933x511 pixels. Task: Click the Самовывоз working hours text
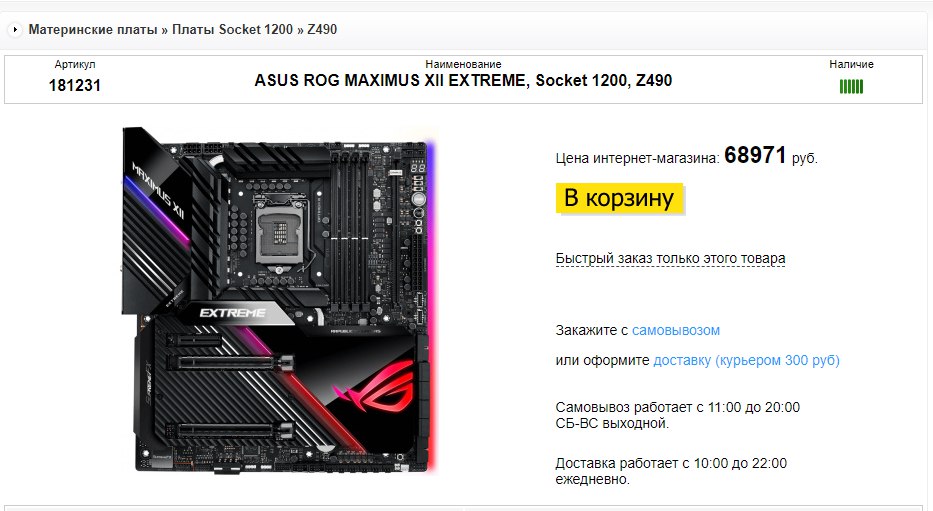[x=678, y=415]
